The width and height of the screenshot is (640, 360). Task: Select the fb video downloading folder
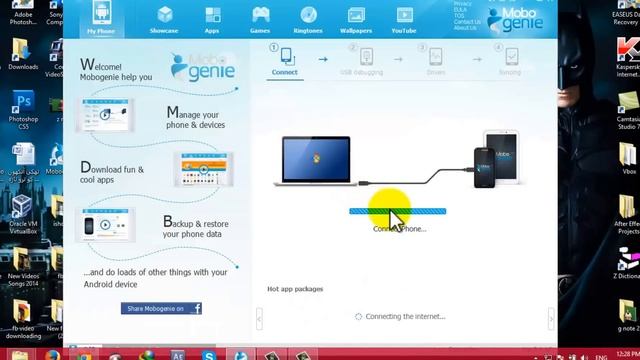coord(23,319)
